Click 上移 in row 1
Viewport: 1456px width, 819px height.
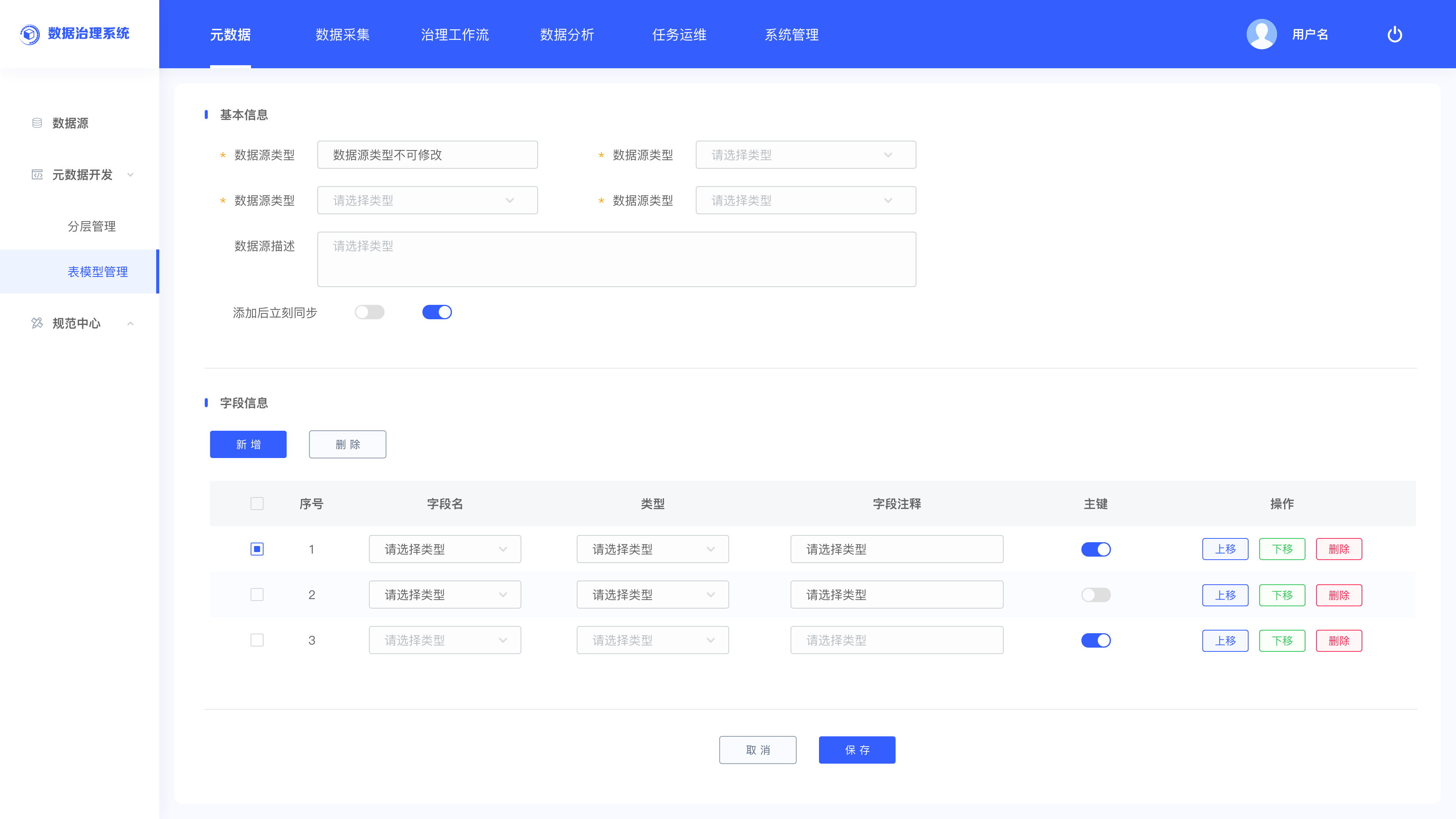tap(1225, 549)
